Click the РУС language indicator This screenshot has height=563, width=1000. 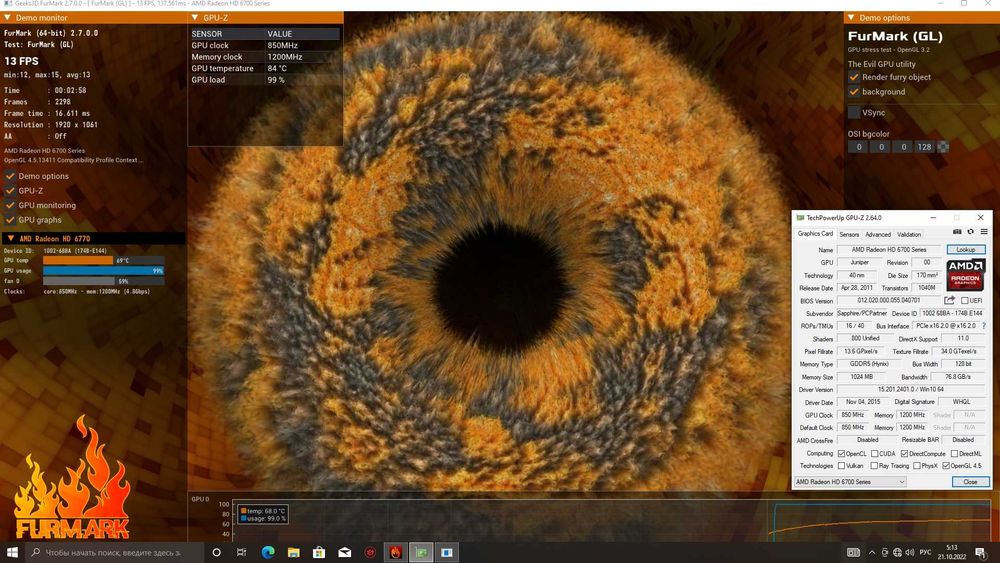pos(925,552)
